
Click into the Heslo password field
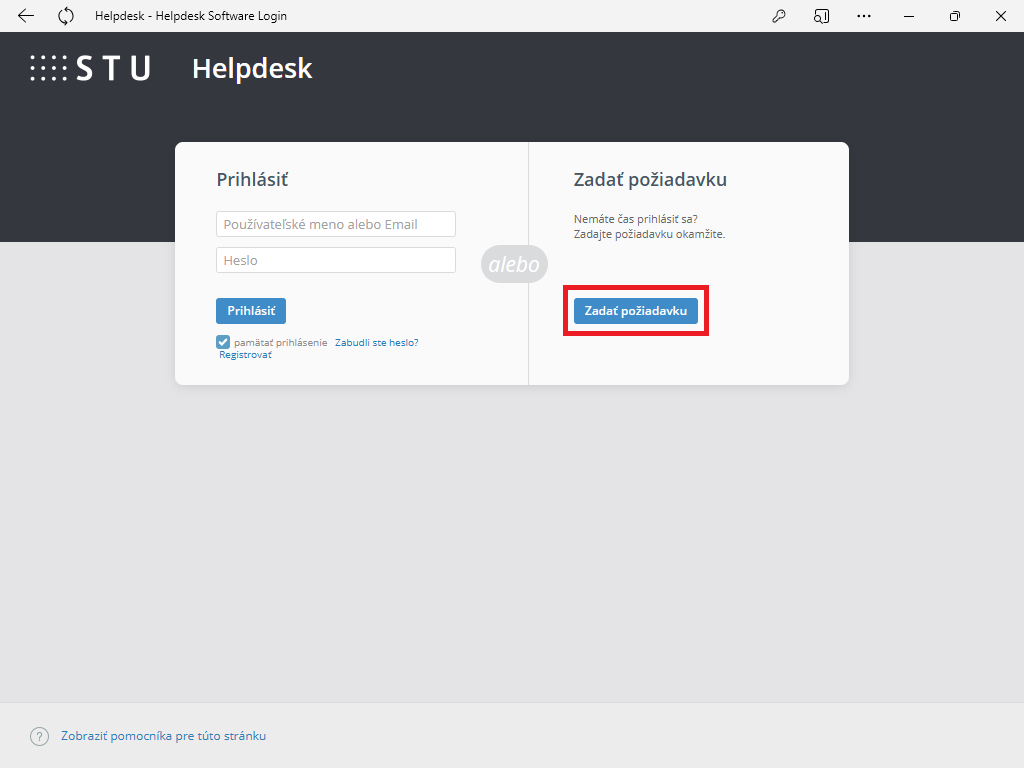pos(335,260)
